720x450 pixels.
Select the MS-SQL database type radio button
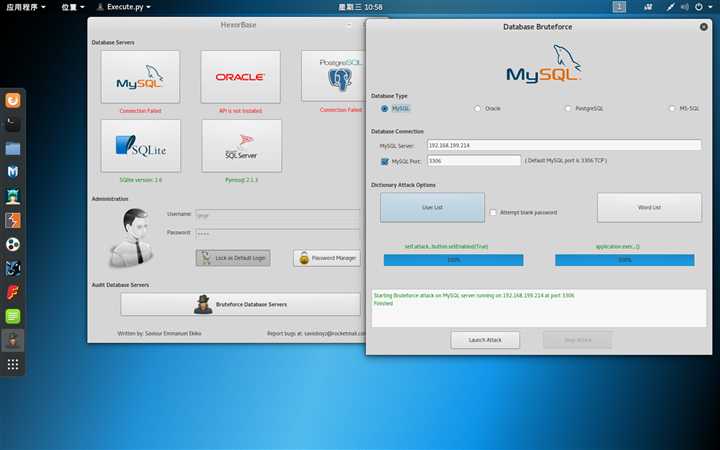[x=672, y=109]
